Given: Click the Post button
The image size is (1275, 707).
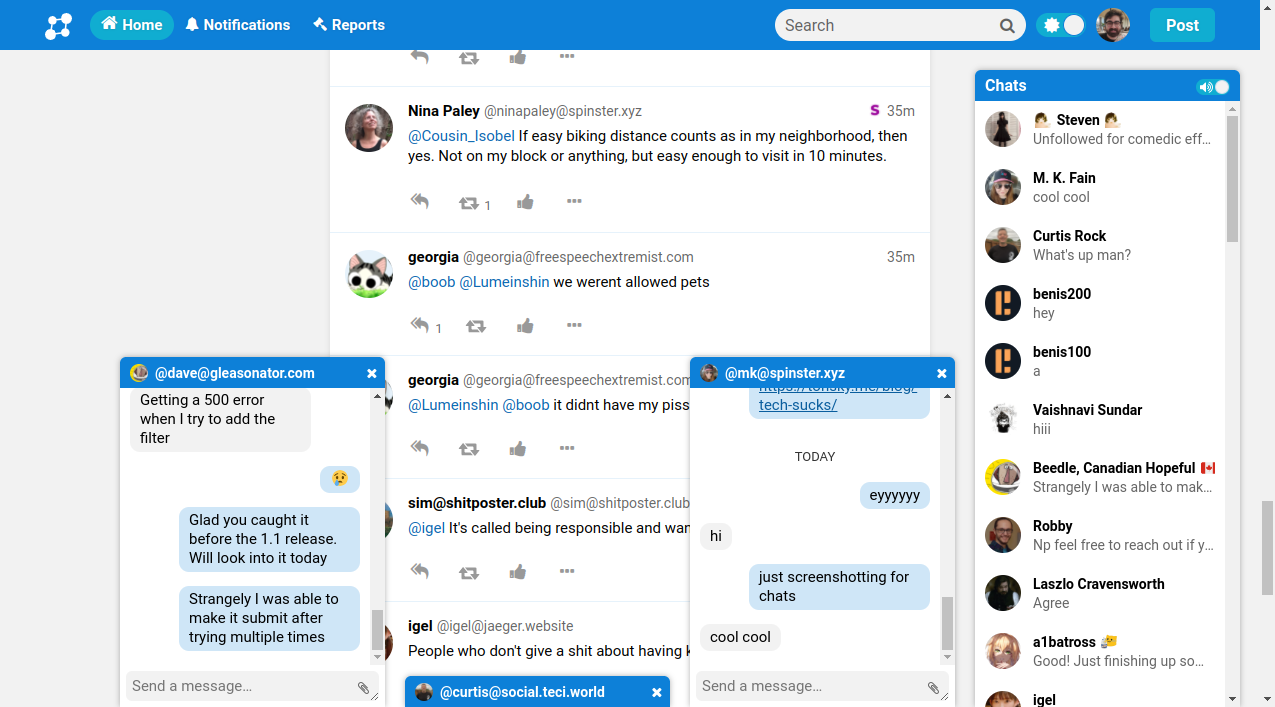Looking at the screenshot, I should coord(1181,25).
